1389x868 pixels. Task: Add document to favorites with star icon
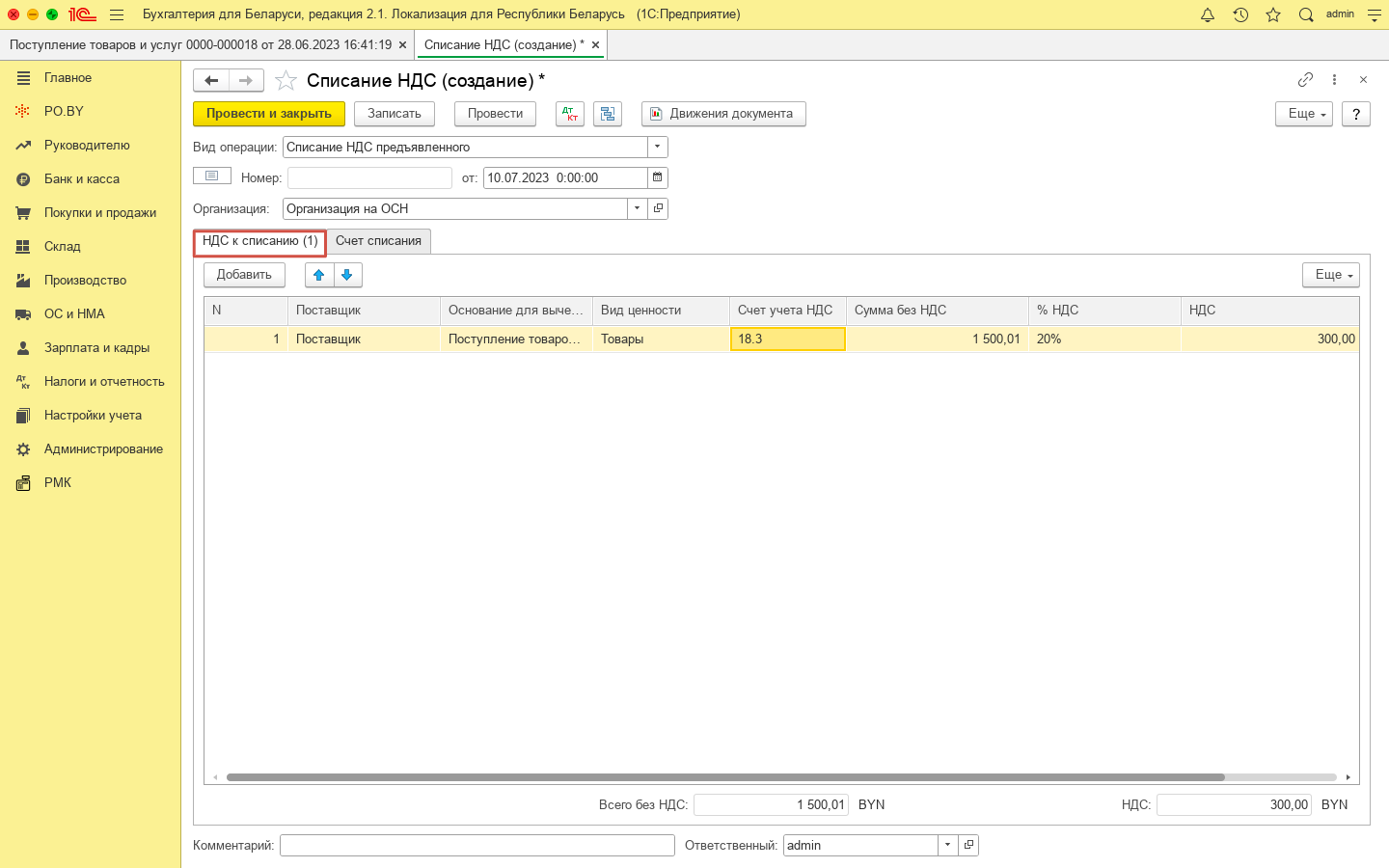pyautogui.click(x=286, y=81)
